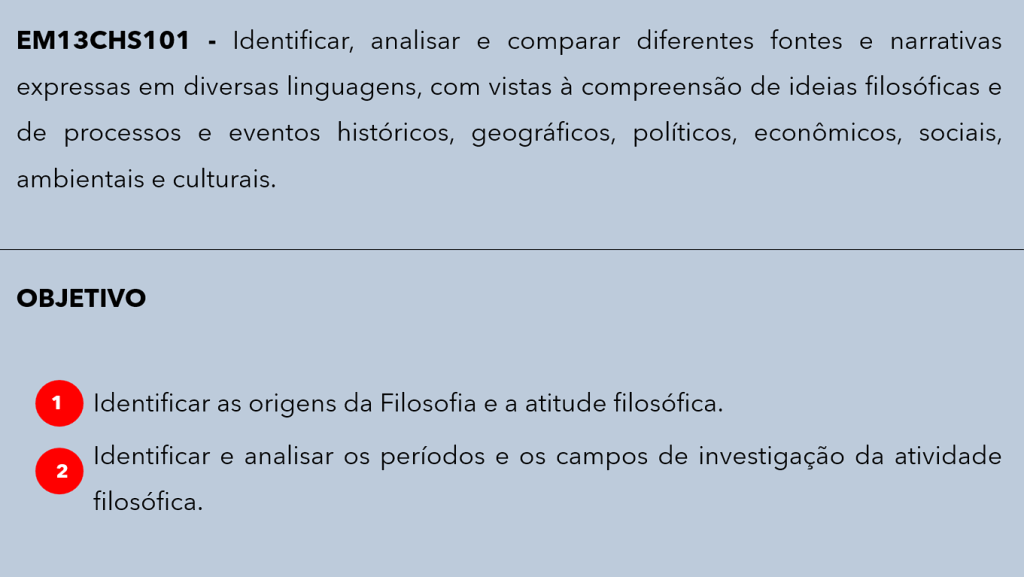
Task: Click the red circle numbered 2
Action: (62, 471)
